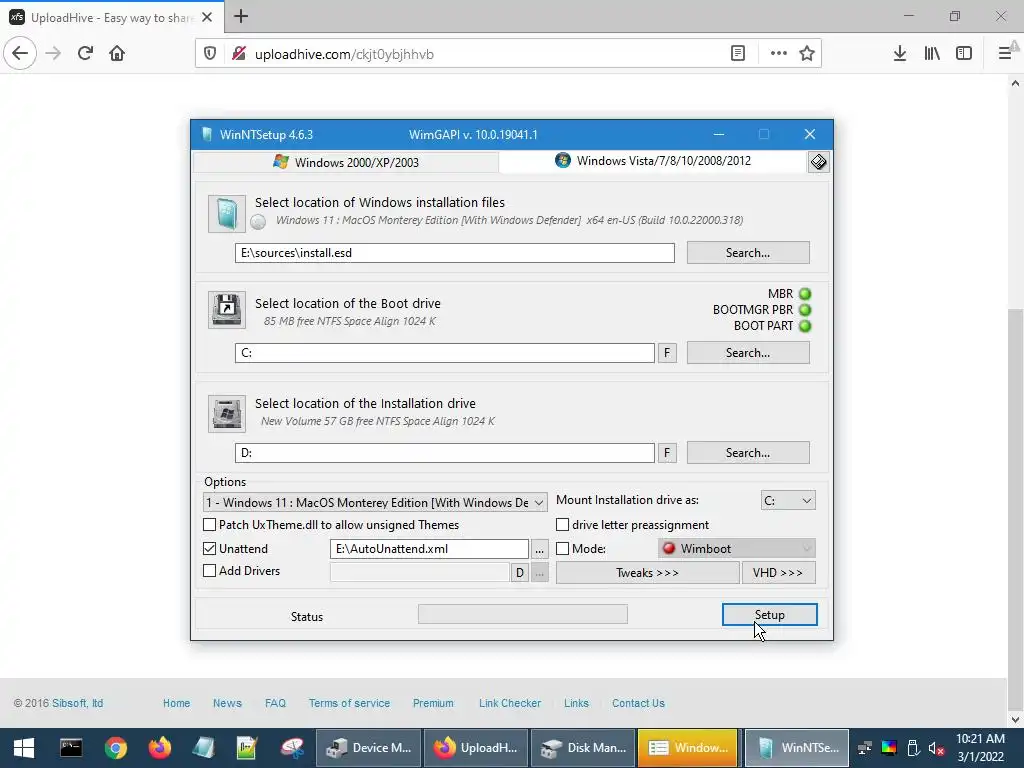Browse for unattend file with ellipsis button
The width and height of the screenshot is (1024, 768).
(539, 549)
